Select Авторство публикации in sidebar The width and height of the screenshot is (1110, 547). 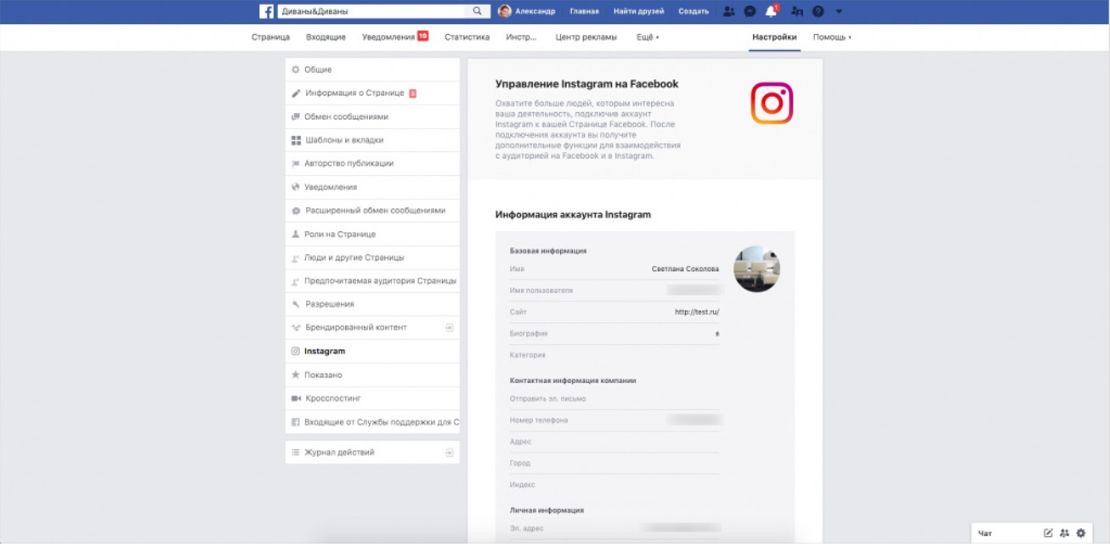point(372,163)
